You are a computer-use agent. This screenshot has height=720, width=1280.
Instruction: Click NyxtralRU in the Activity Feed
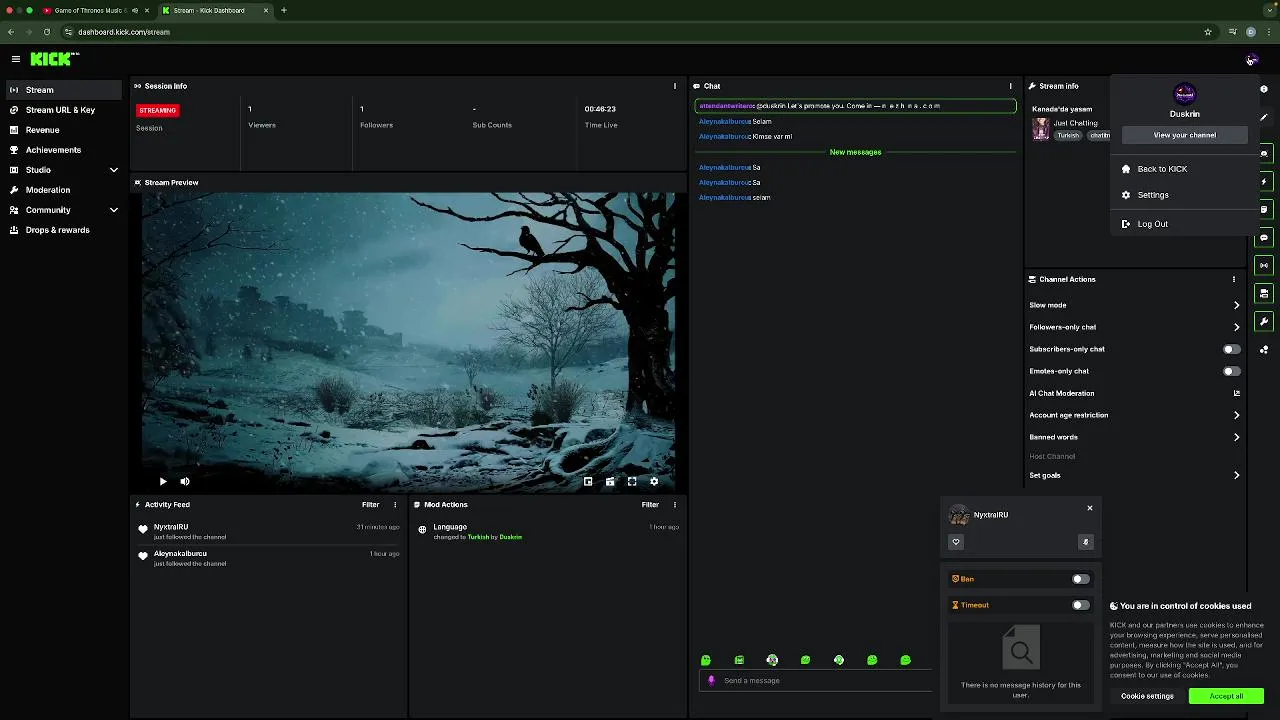171,527
